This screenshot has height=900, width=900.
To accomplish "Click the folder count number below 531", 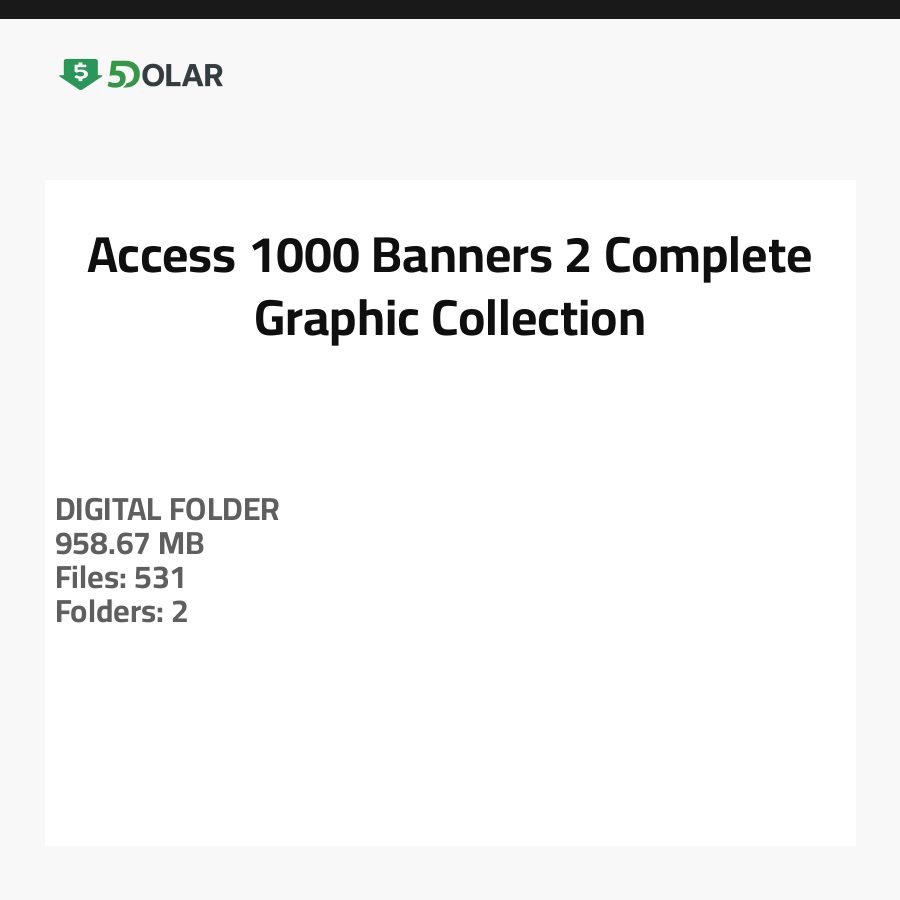I will click(x=180, y=612).
